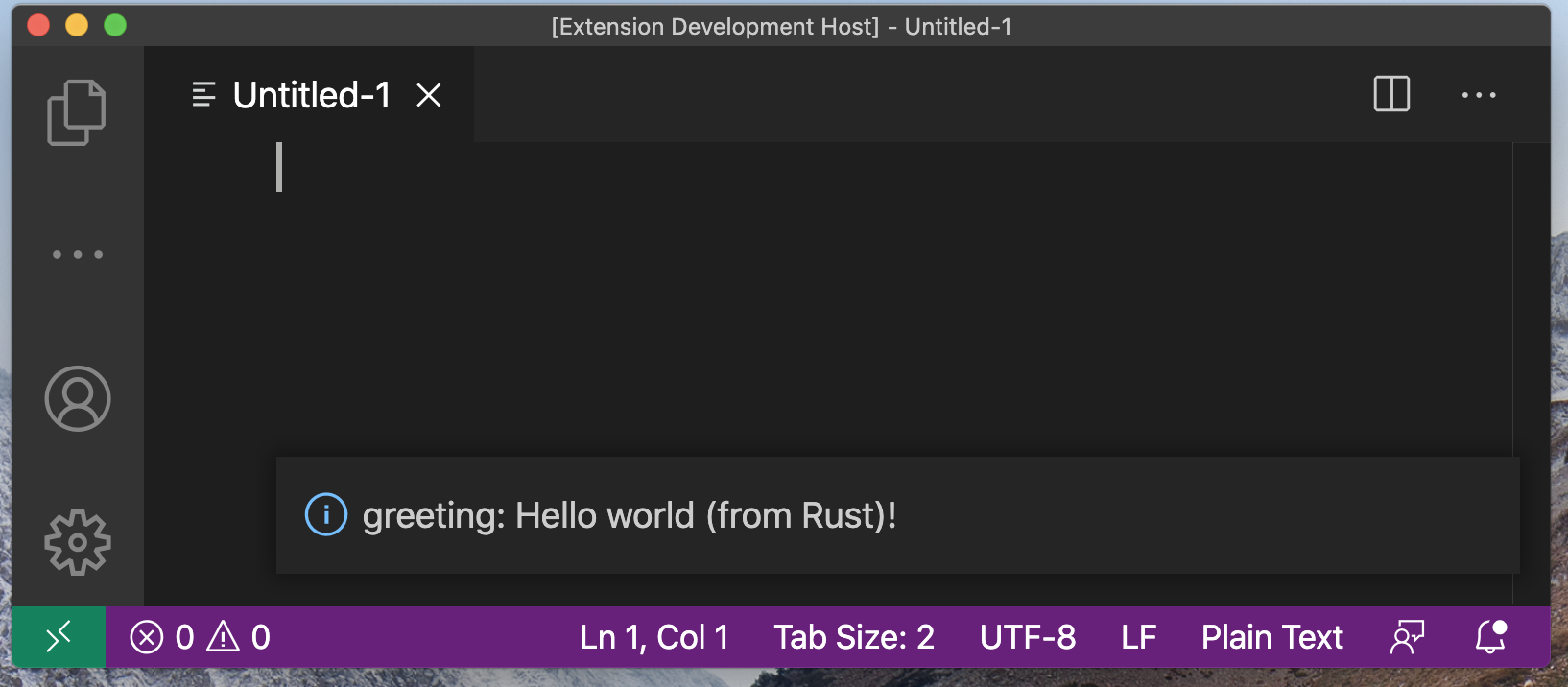This screenshot has width=1568, height=687.
Task: Change indentation via Tab Size: 2
Action: (x=853, y=637)
